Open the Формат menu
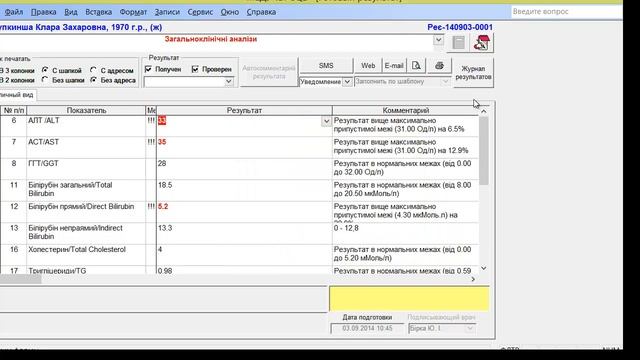The width and height of the screenshot is (640, 360). pos(133,12)
